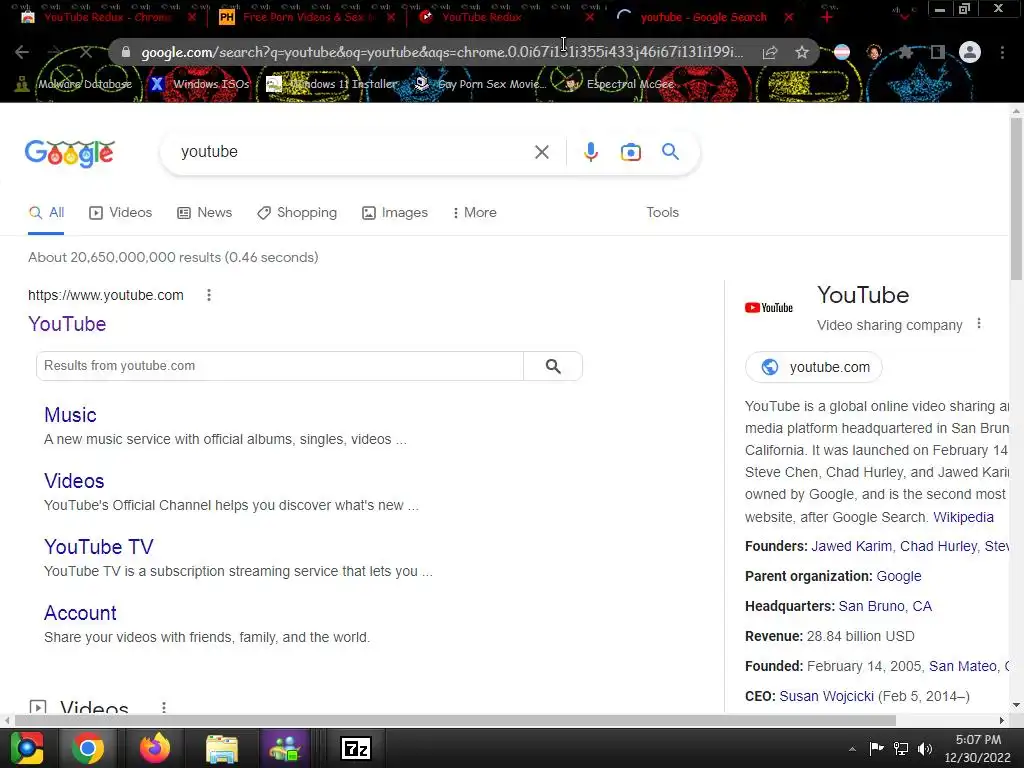This screenshot has height=768, width=1024.
Task: Share this page via address bar icon
Action: (770, 53)
